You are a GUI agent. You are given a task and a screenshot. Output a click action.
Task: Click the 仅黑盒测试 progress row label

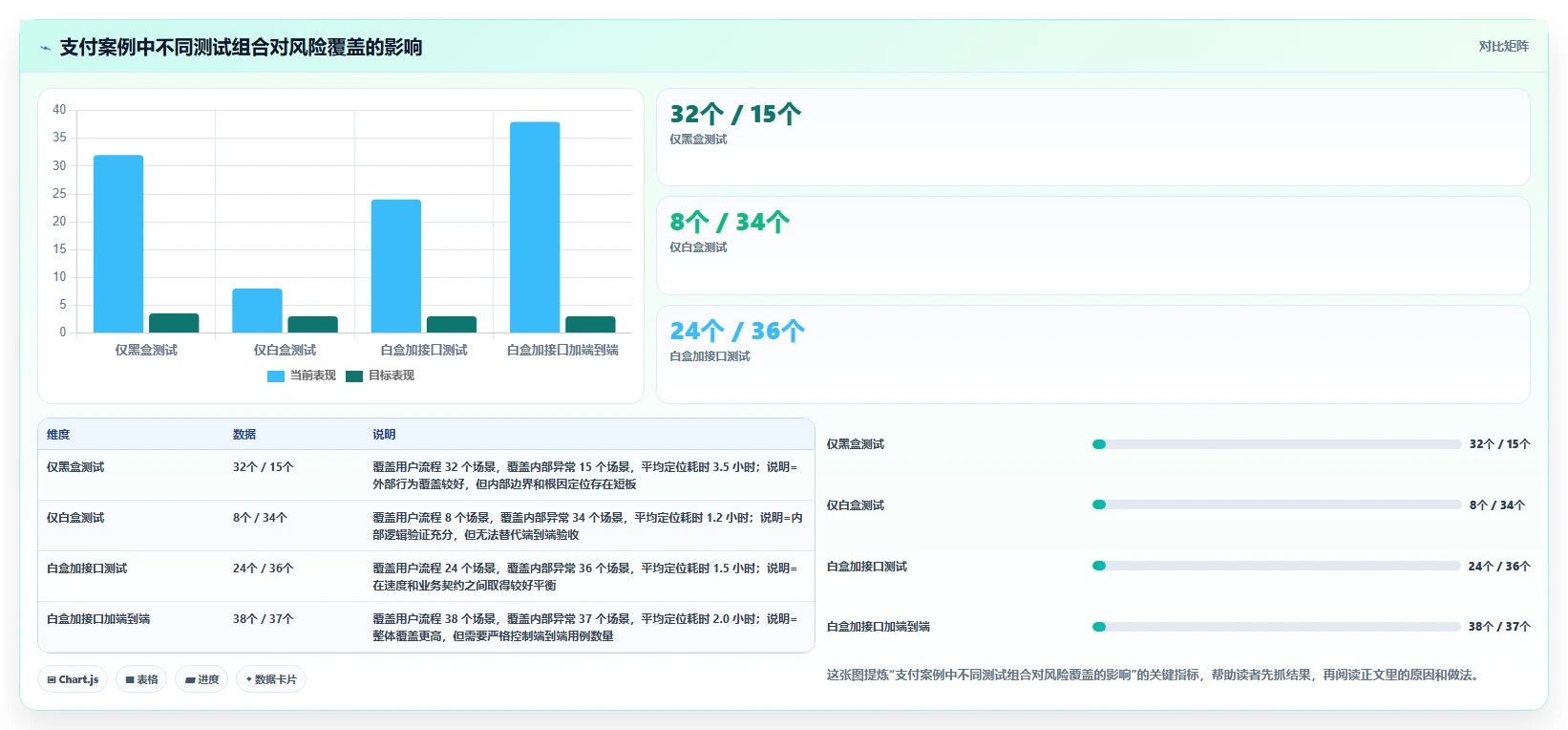coord(856,444)
